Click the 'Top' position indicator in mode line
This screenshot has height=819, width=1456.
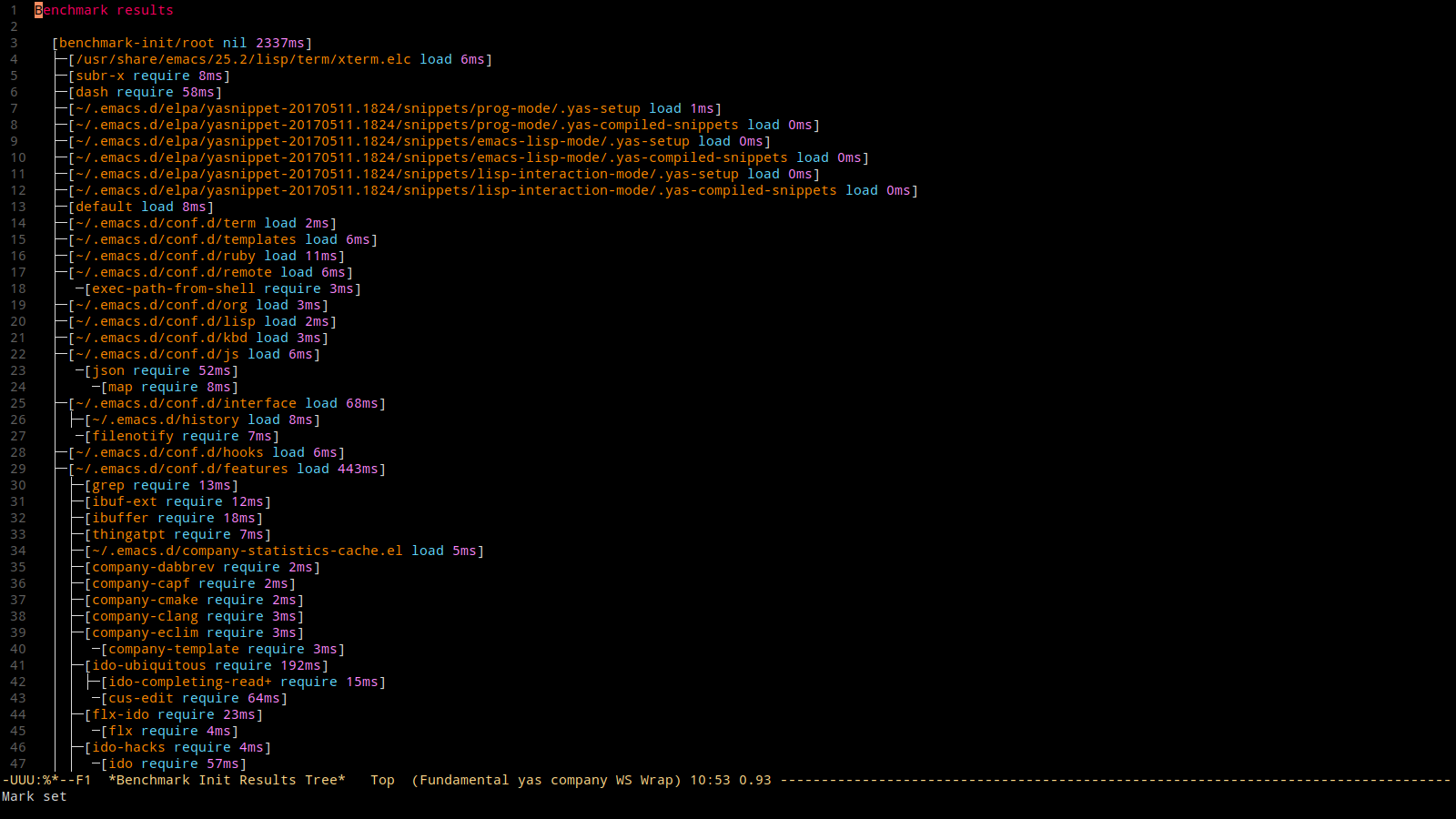coord(382,780)
